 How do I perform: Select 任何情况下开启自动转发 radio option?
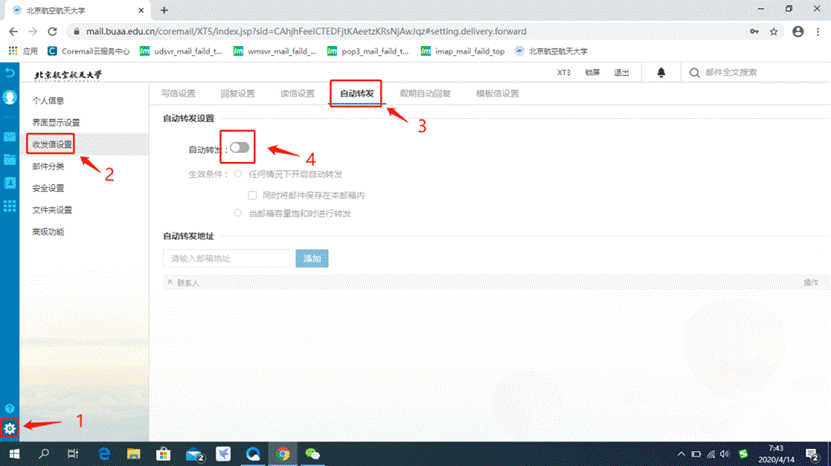click(x=238, y=174)
